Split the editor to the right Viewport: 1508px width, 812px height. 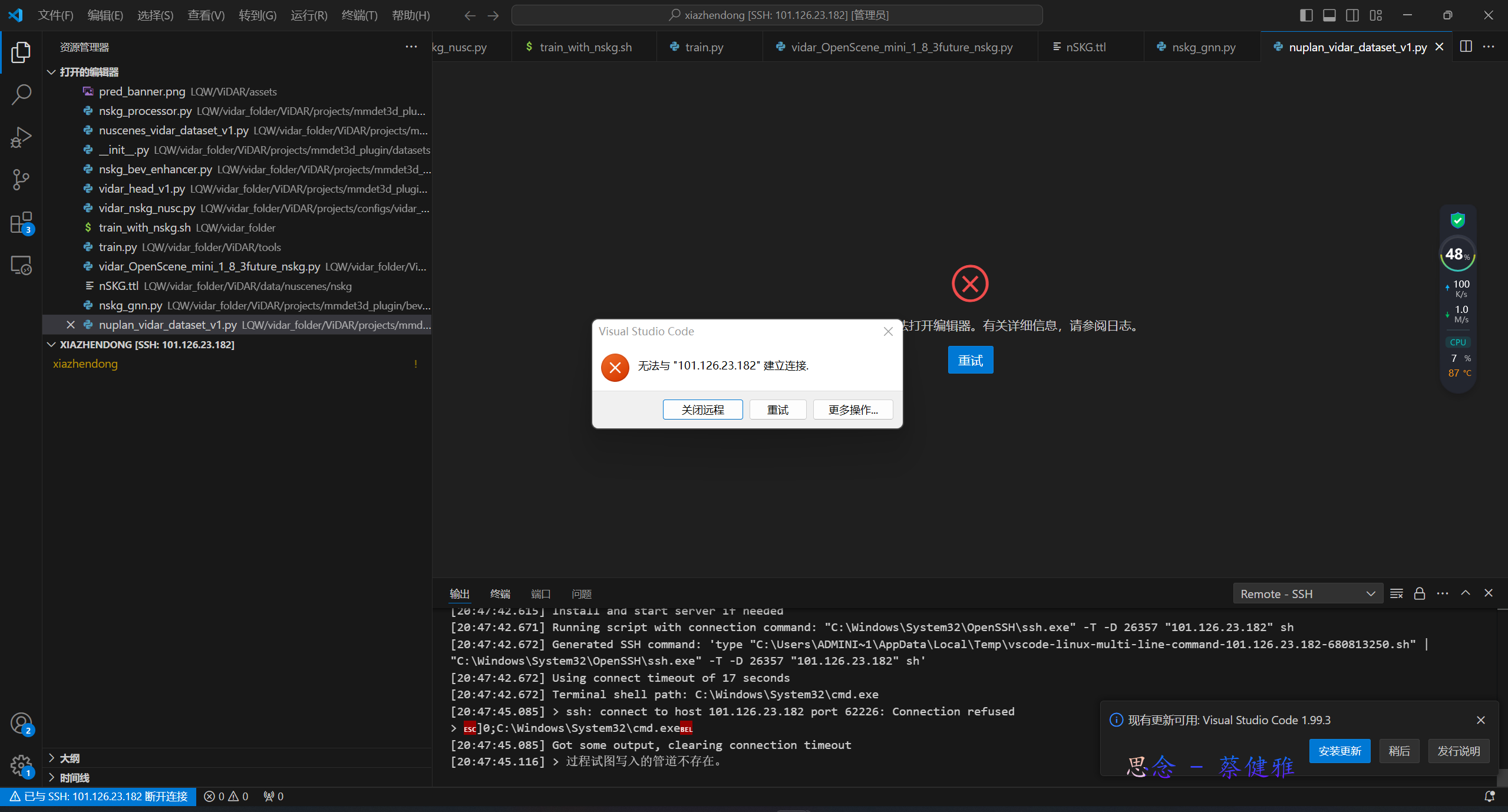1466,47
